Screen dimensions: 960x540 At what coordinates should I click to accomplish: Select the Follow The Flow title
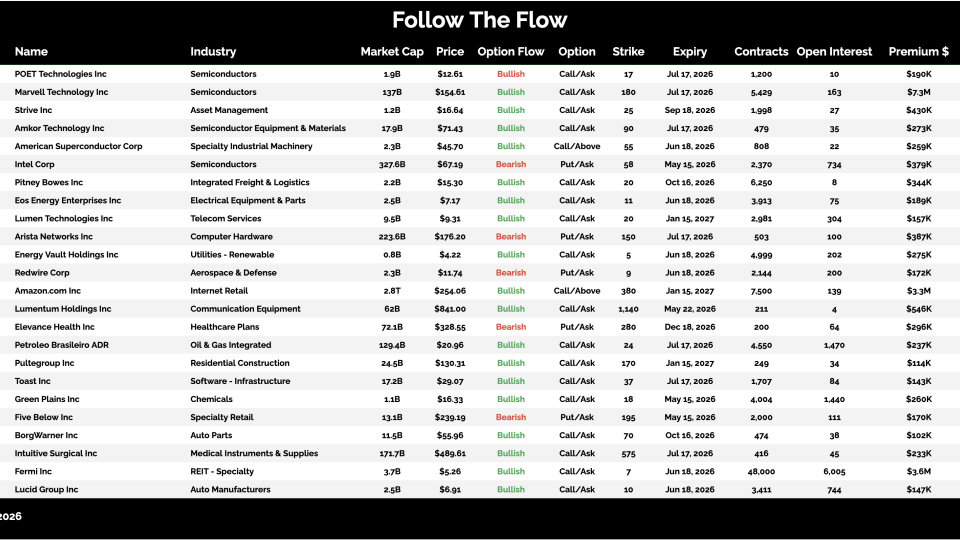(479, 20)
